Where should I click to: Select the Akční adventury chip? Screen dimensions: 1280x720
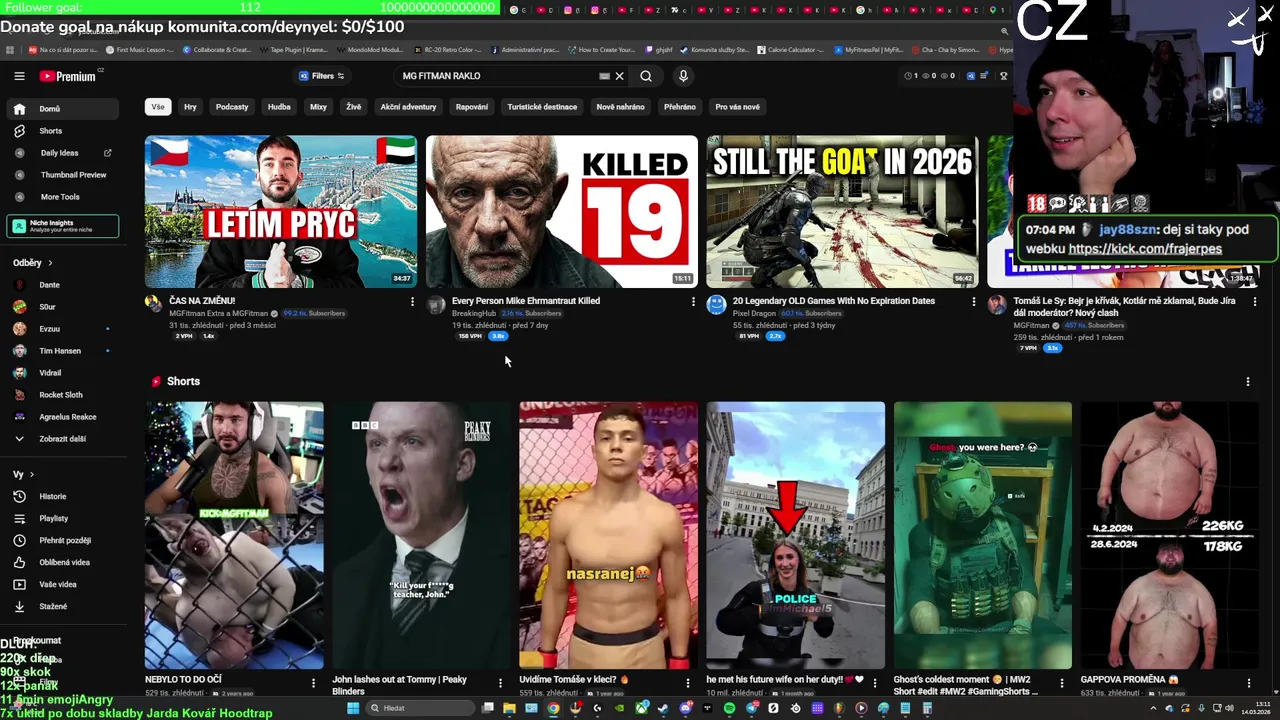pyautogui.click(x=408, y=107)
